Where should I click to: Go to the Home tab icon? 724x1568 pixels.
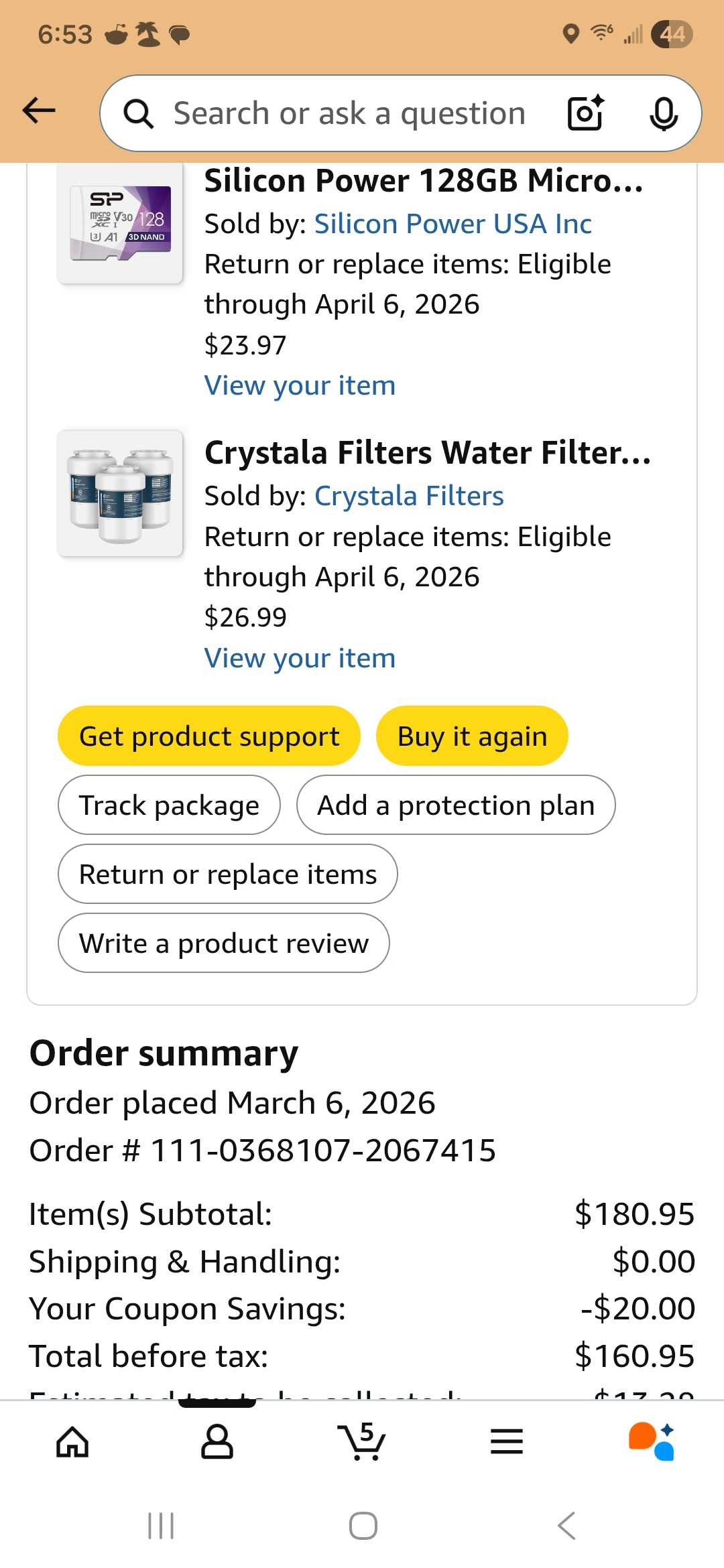coord(72,1442)
